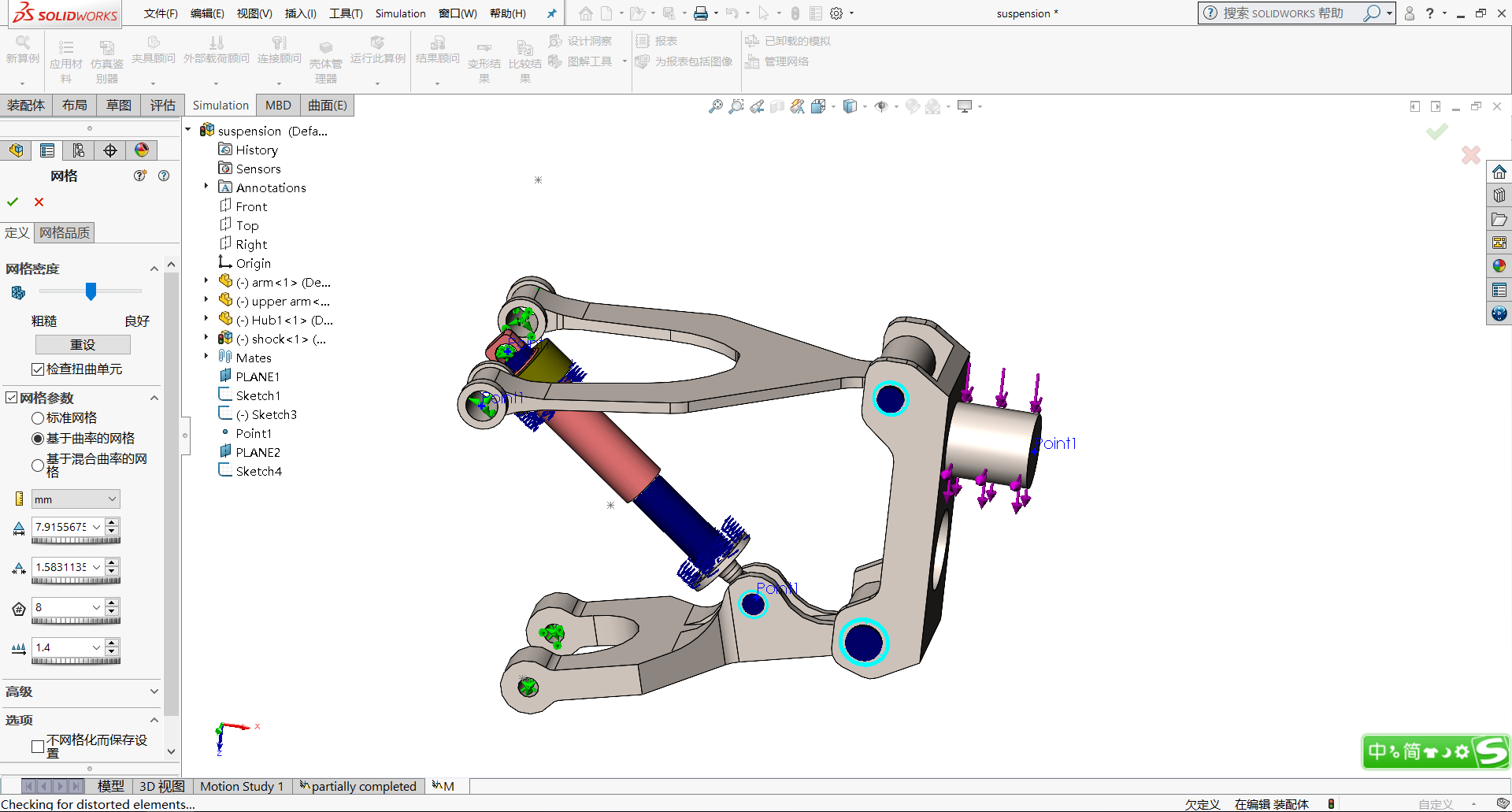Switch to the Motion Study 1 tab
Viewport: 1512px width, 812px height.
click(242, 786)
